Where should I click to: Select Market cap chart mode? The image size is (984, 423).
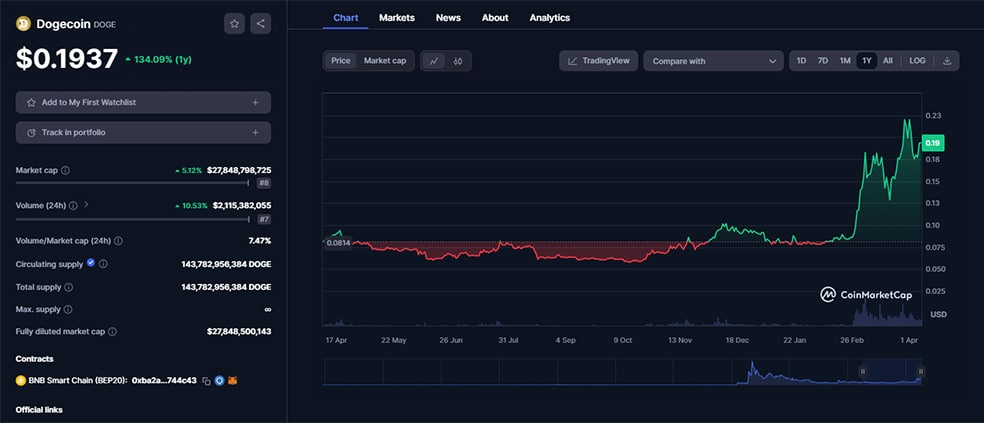[385, 61]
